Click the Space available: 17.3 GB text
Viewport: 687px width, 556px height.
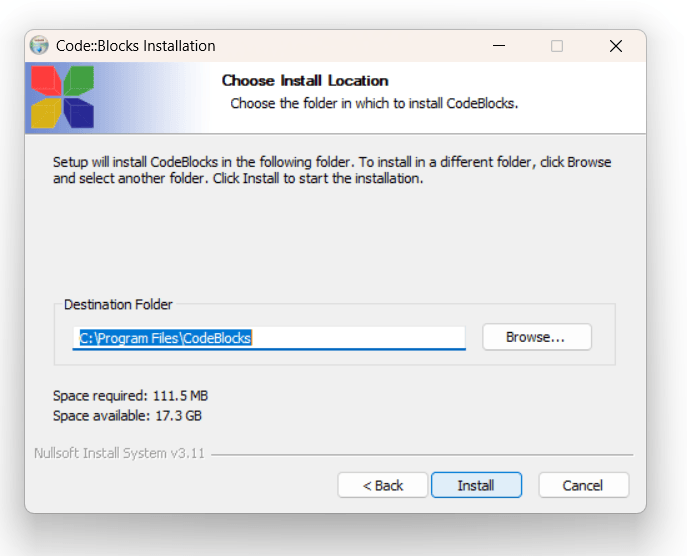pos(127,415)
